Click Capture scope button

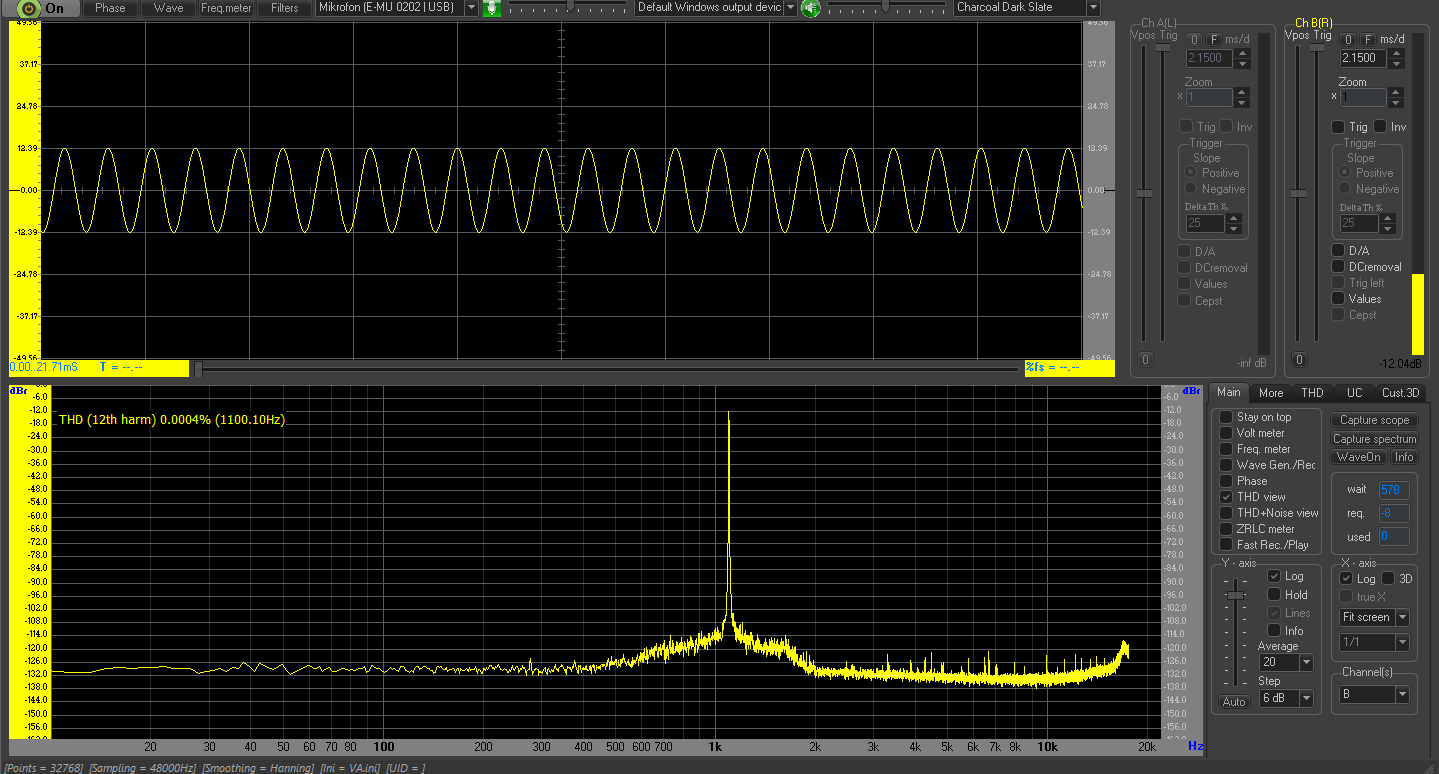[1374, 420]
